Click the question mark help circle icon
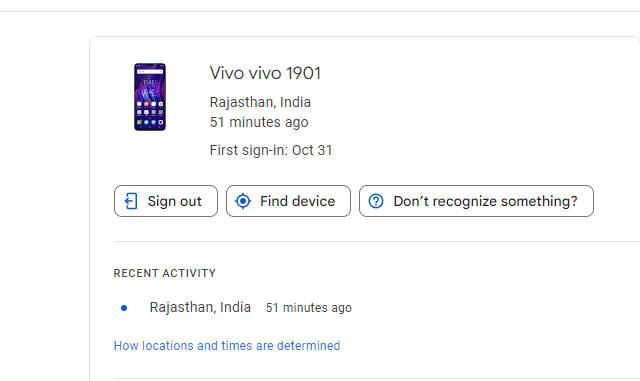 [x=376, y=201]
